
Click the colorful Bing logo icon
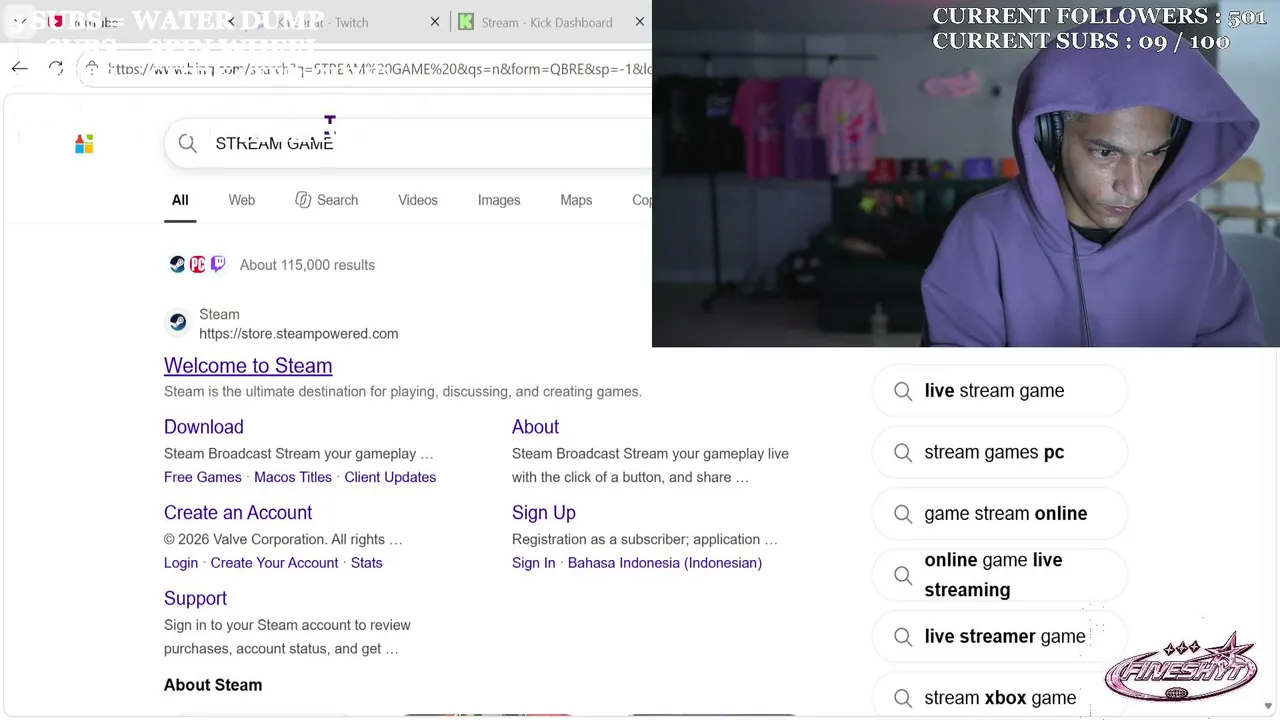[84, 144]
